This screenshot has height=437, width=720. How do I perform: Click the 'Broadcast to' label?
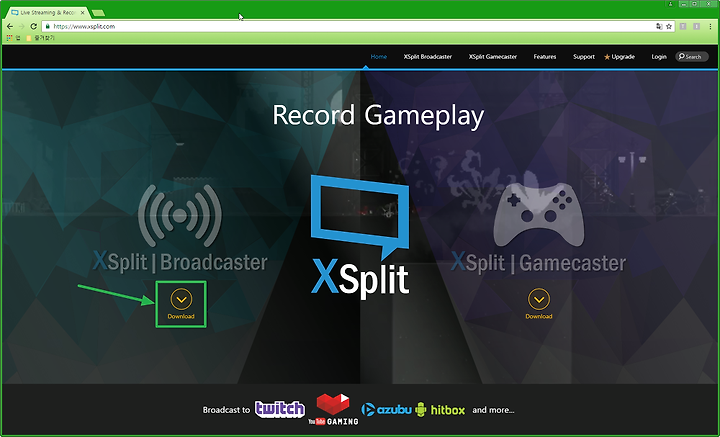[226, 410]
